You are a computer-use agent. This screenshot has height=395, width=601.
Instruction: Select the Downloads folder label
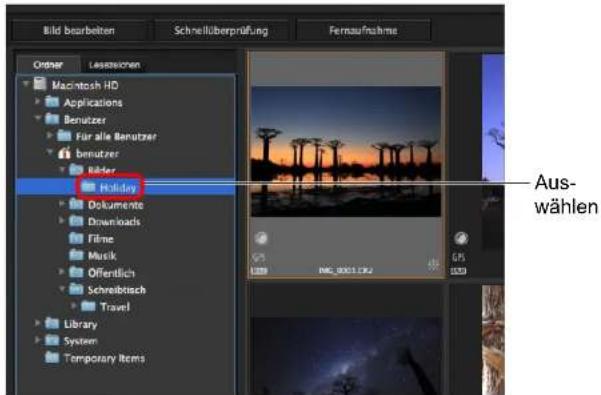tap(114, 222)
